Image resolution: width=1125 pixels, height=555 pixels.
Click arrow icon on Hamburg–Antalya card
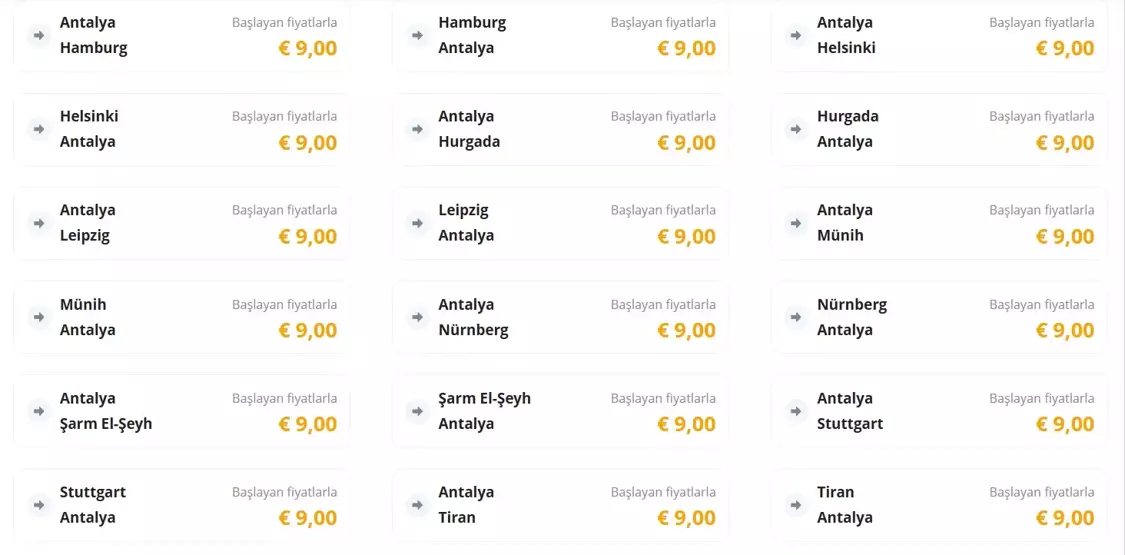pyautogui.click(x=417, y=35)
